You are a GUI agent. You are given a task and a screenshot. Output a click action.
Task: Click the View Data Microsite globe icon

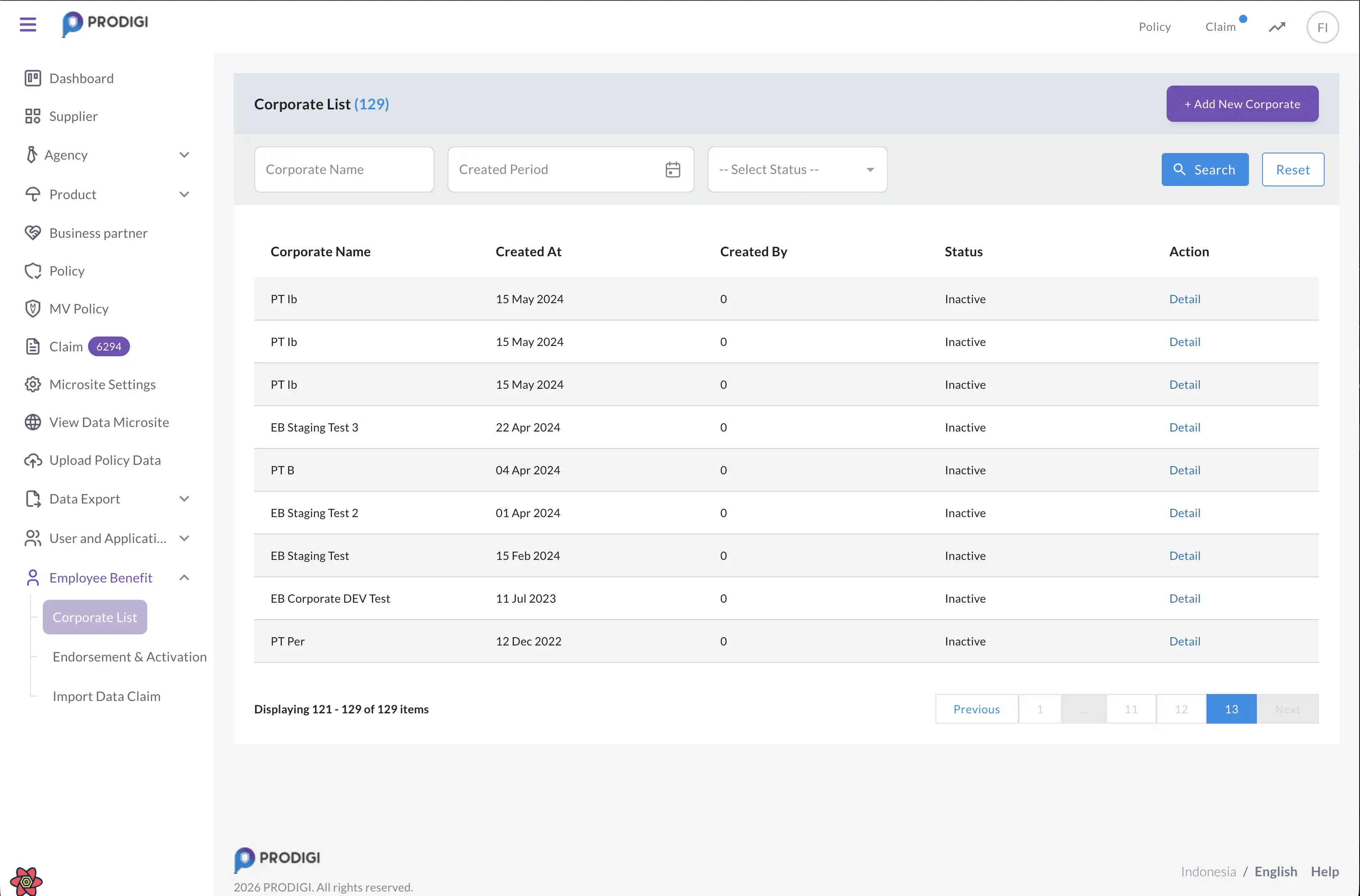[32, 422]
